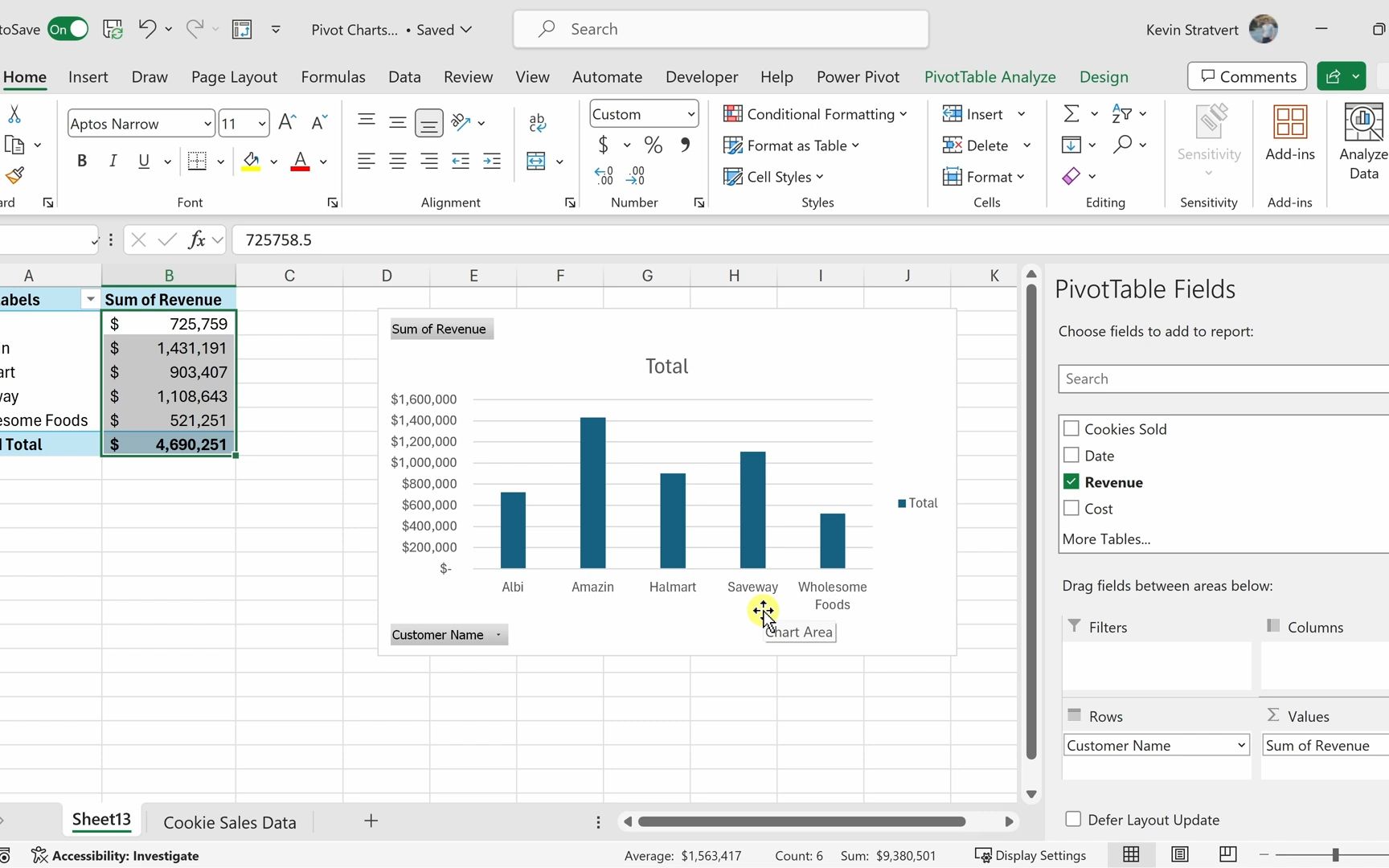
Task: Switch to Cookie Sales Data sheet
Action: 230,822
